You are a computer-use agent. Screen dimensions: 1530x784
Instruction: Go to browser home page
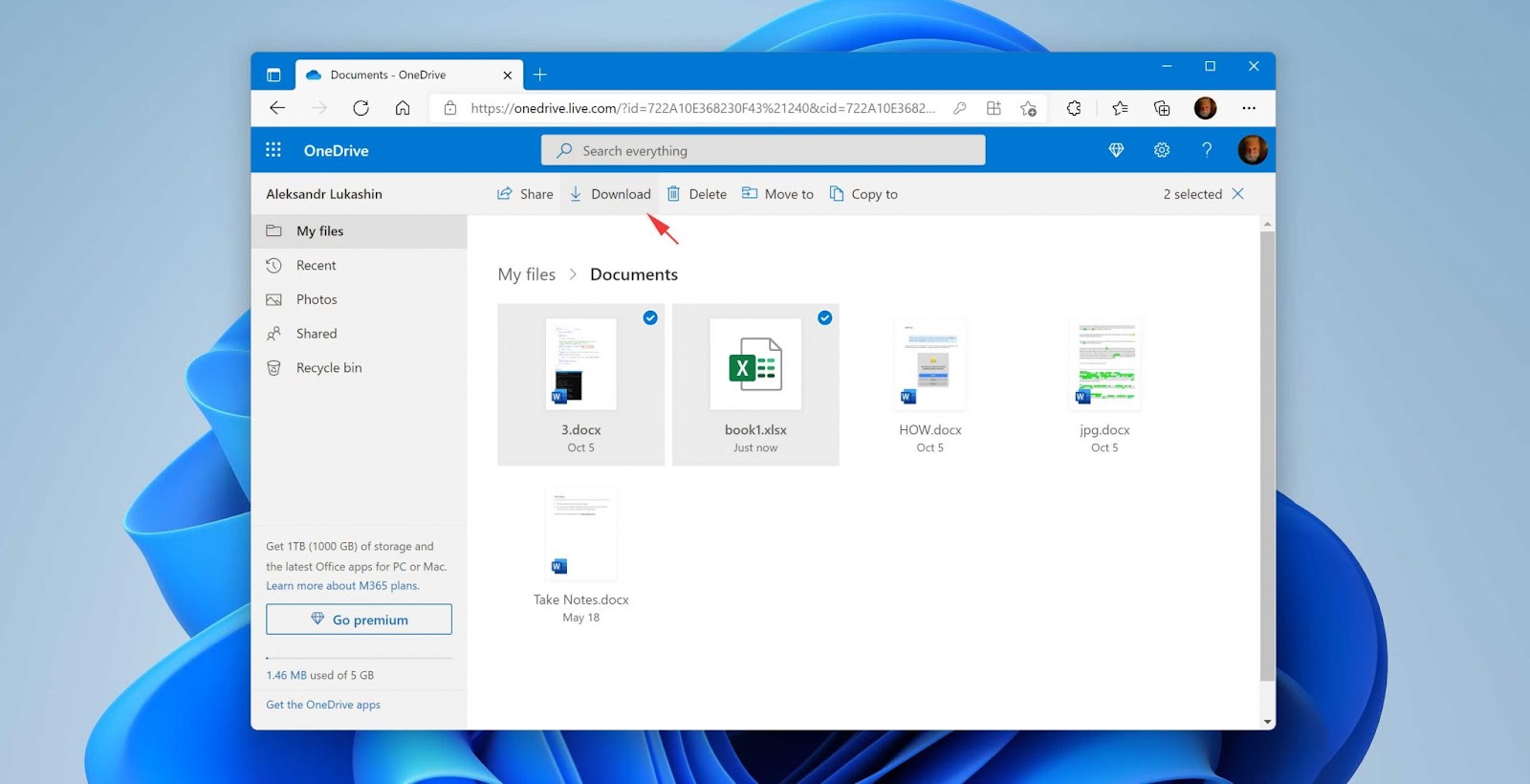point(403,108)
